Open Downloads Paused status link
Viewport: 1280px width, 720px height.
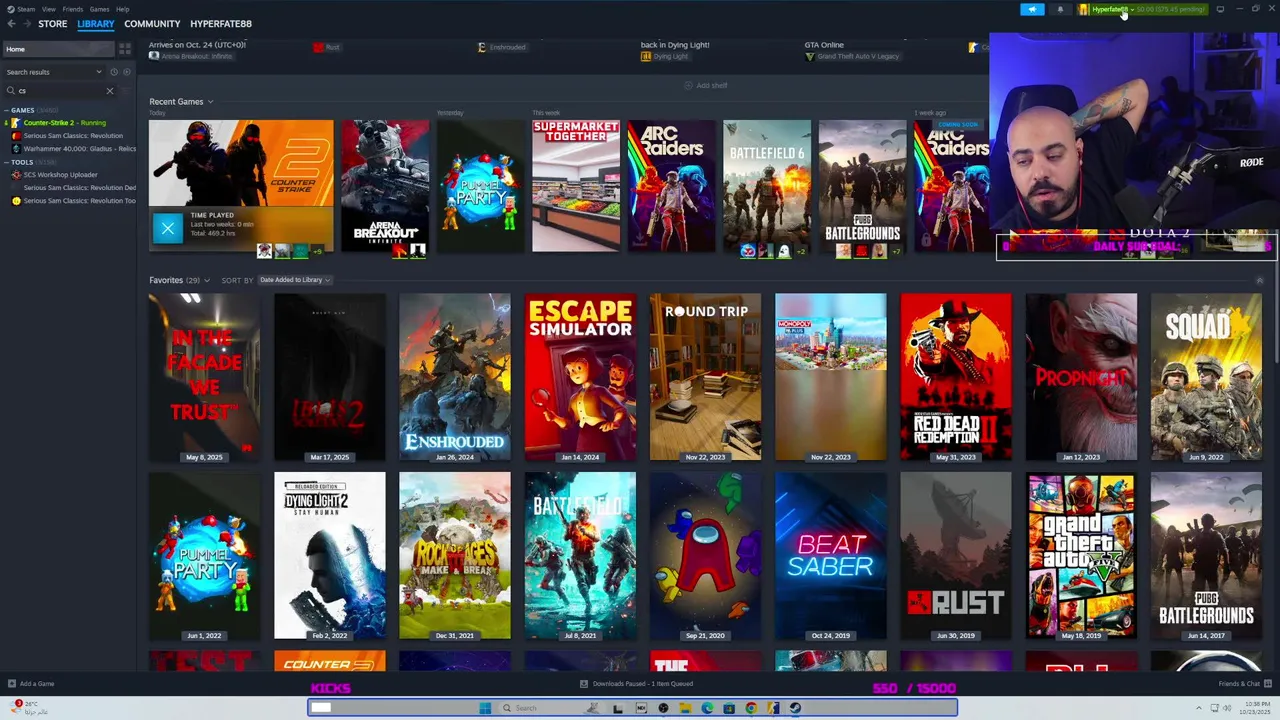pos(643,684)
